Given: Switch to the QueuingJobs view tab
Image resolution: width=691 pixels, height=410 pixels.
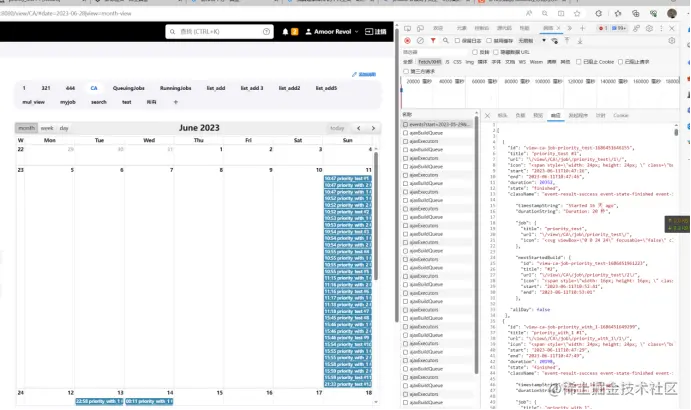Looking at the screenshot, I should click(129, 88).
